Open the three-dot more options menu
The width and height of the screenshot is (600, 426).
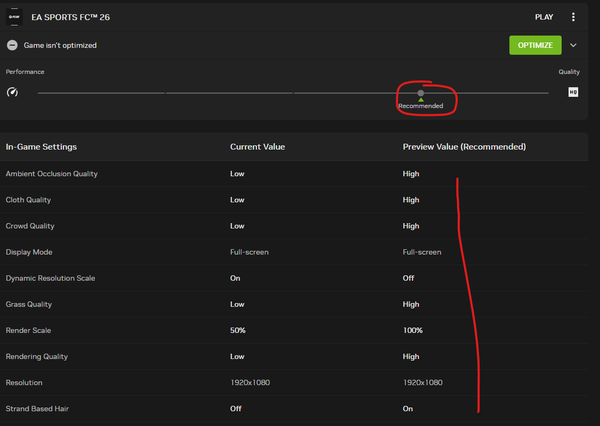(x=573, y=17)
